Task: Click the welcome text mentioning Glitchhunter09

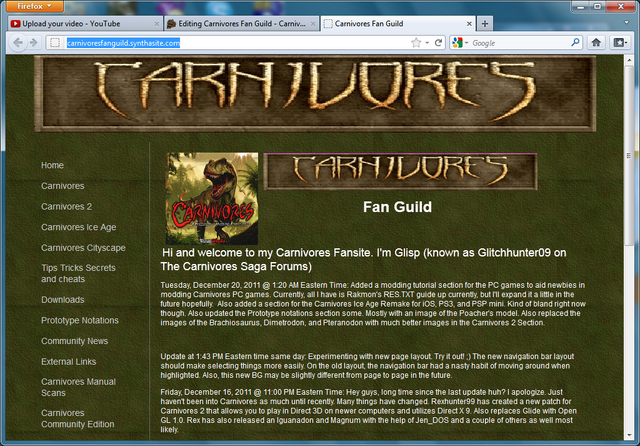Action: pyautogui.click(x=363, y=260)
